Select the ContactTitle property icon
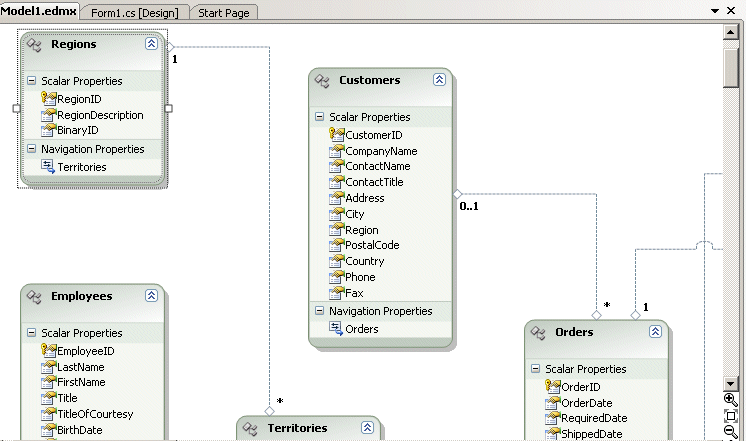 336,182
